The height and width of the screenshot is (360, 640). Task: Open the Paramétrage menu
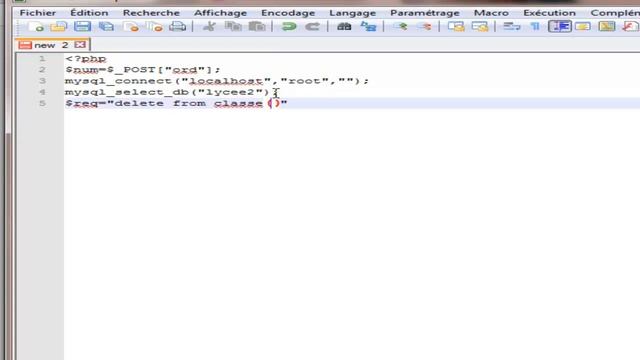[425, 13]
